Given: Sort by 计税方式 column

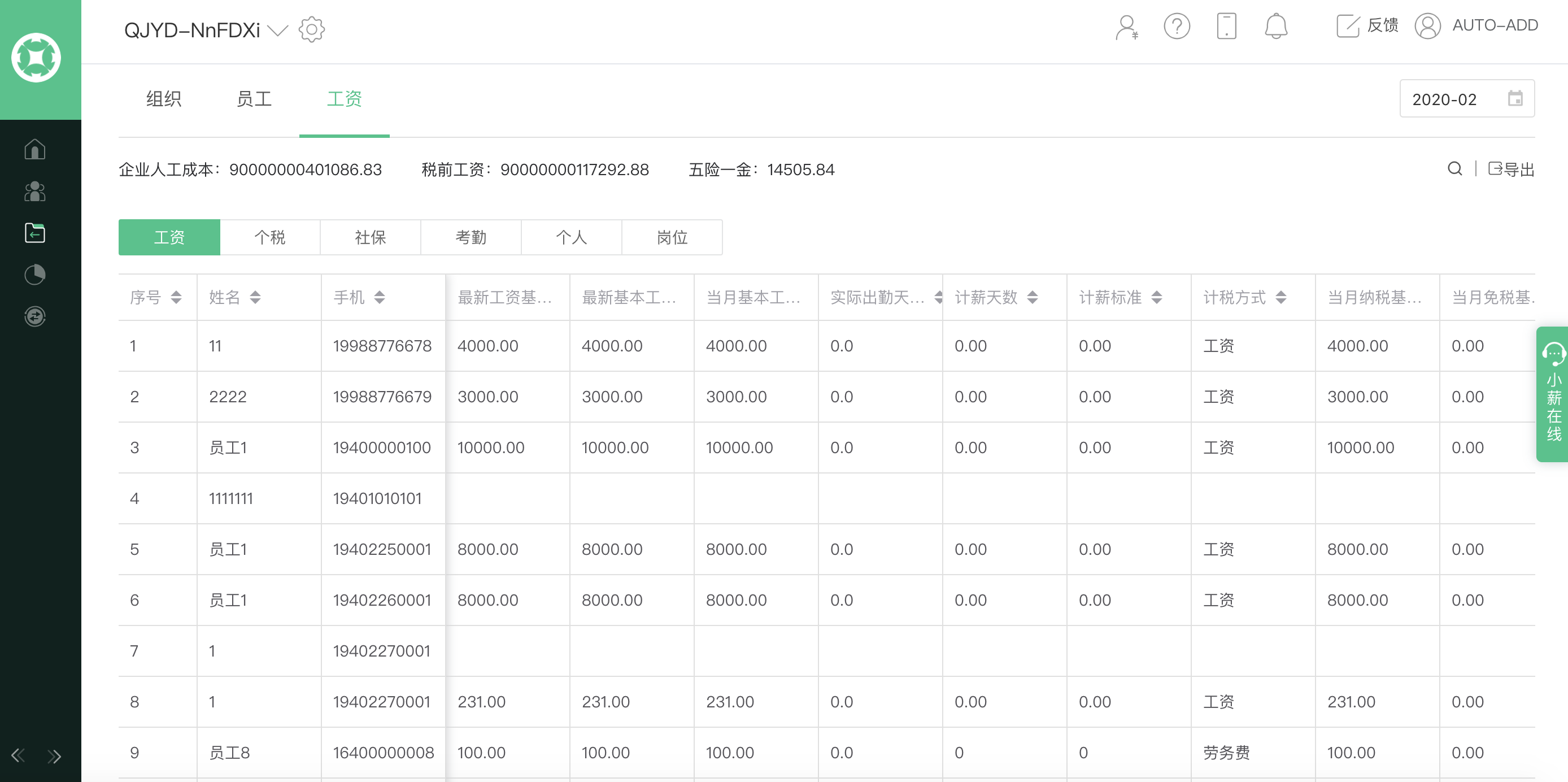Looking at the screenshot, I should click(x=1280, y=297).
